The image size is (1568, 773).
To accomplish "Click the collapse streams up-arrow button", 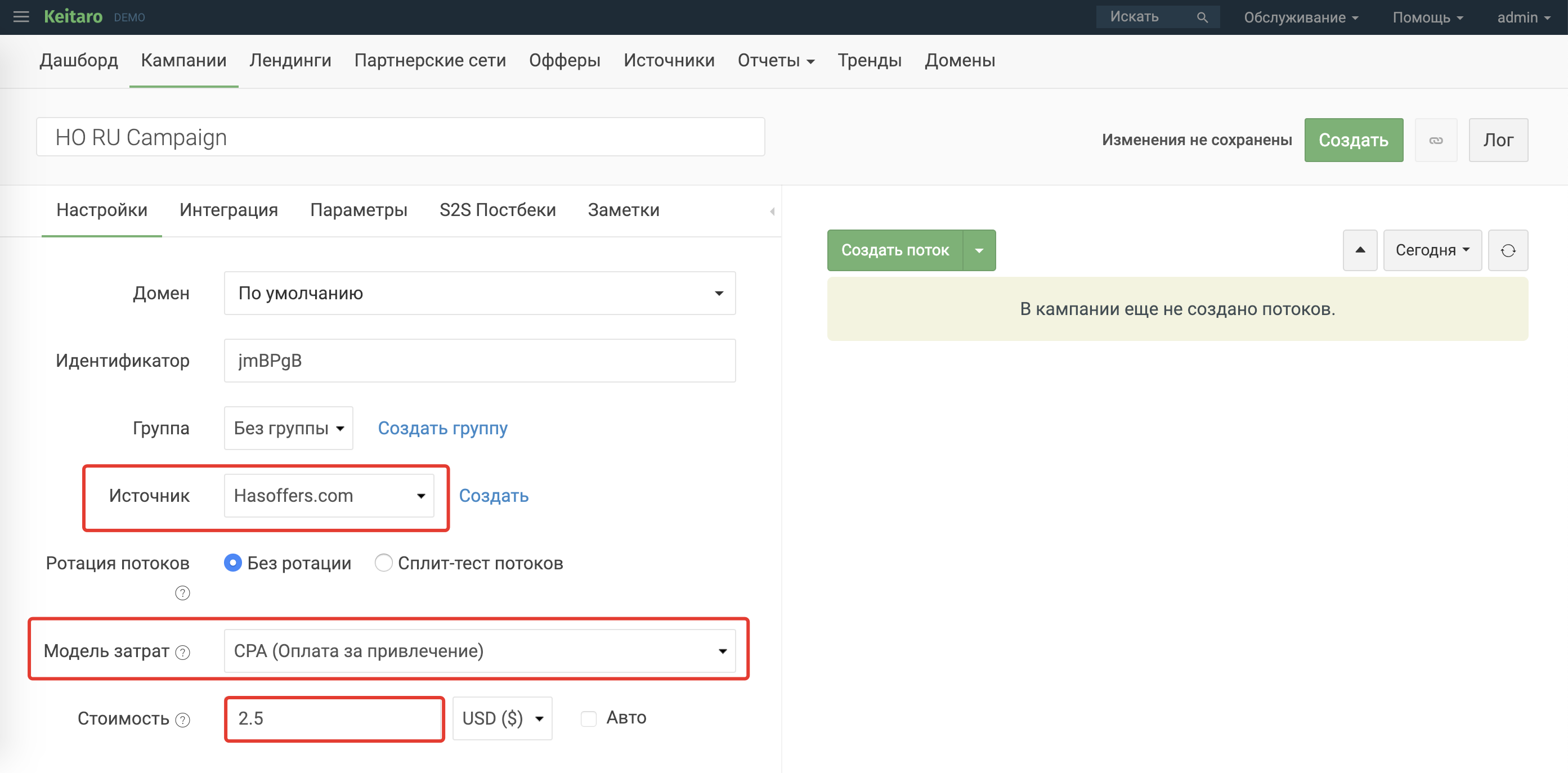I will [1360, 250].
